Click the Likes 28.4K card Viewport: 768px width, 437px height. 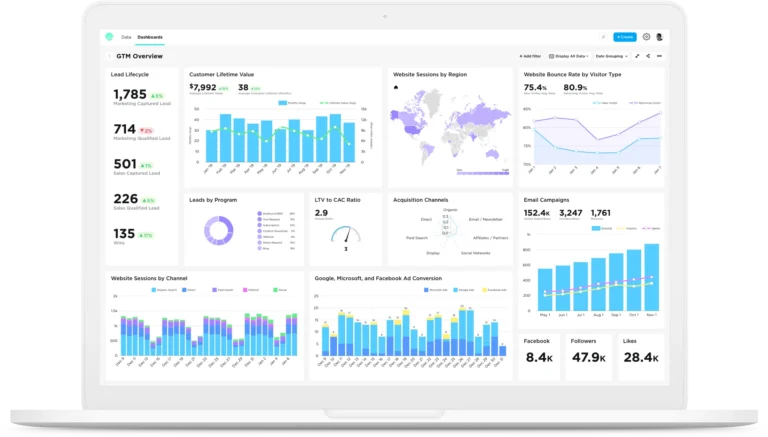641,357
